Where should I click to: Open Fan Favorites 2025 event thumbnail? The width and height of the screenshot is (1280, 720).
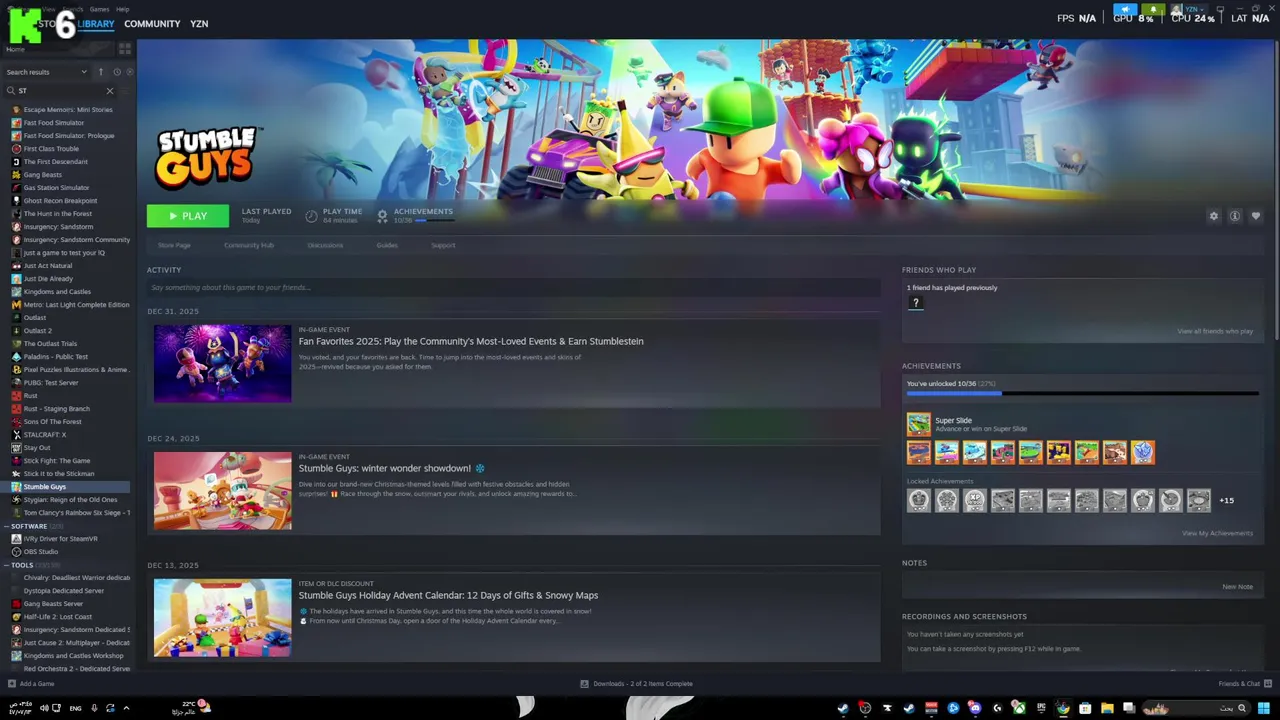tap(222, 364)
